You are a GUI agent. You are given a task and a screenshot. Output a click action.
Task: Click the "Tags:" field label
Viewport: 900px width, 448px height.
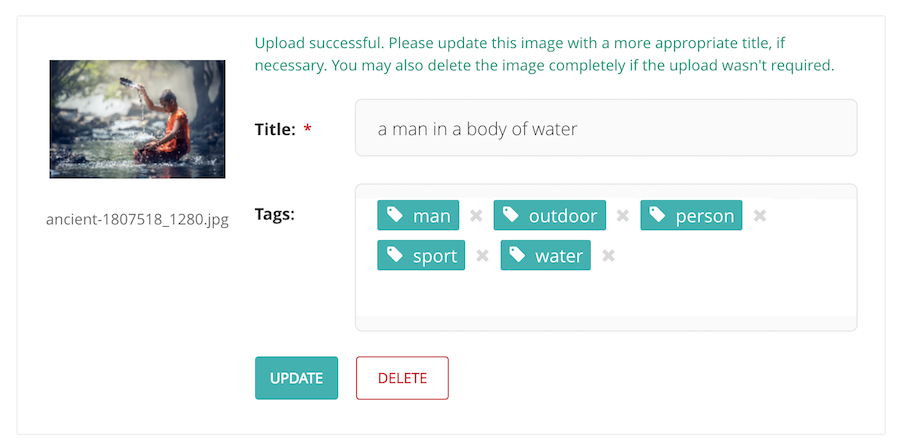click(x=274, y=215)
